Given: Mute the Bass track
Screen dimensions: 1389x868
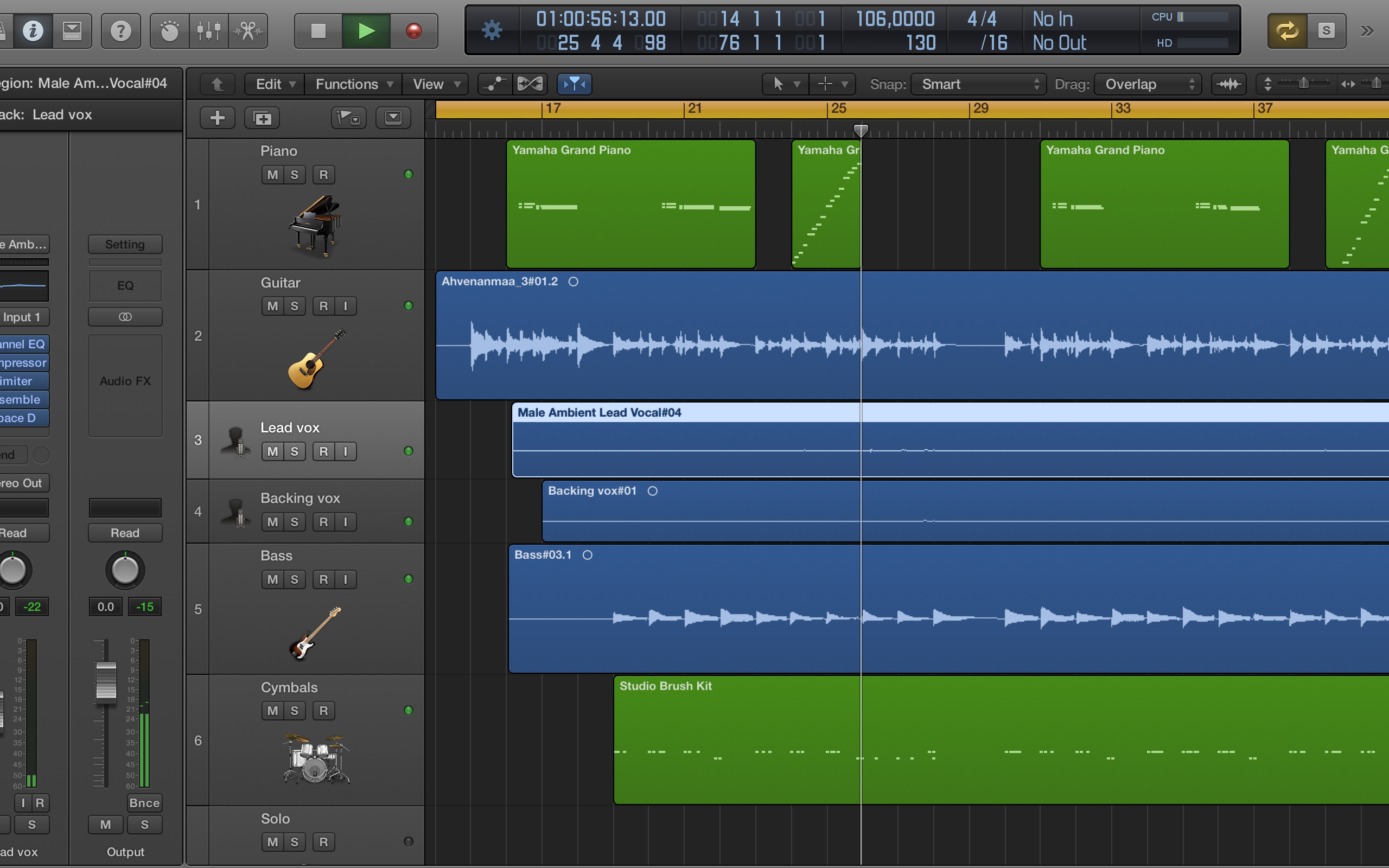Looking at the screenshot, I should coord(272,579).
